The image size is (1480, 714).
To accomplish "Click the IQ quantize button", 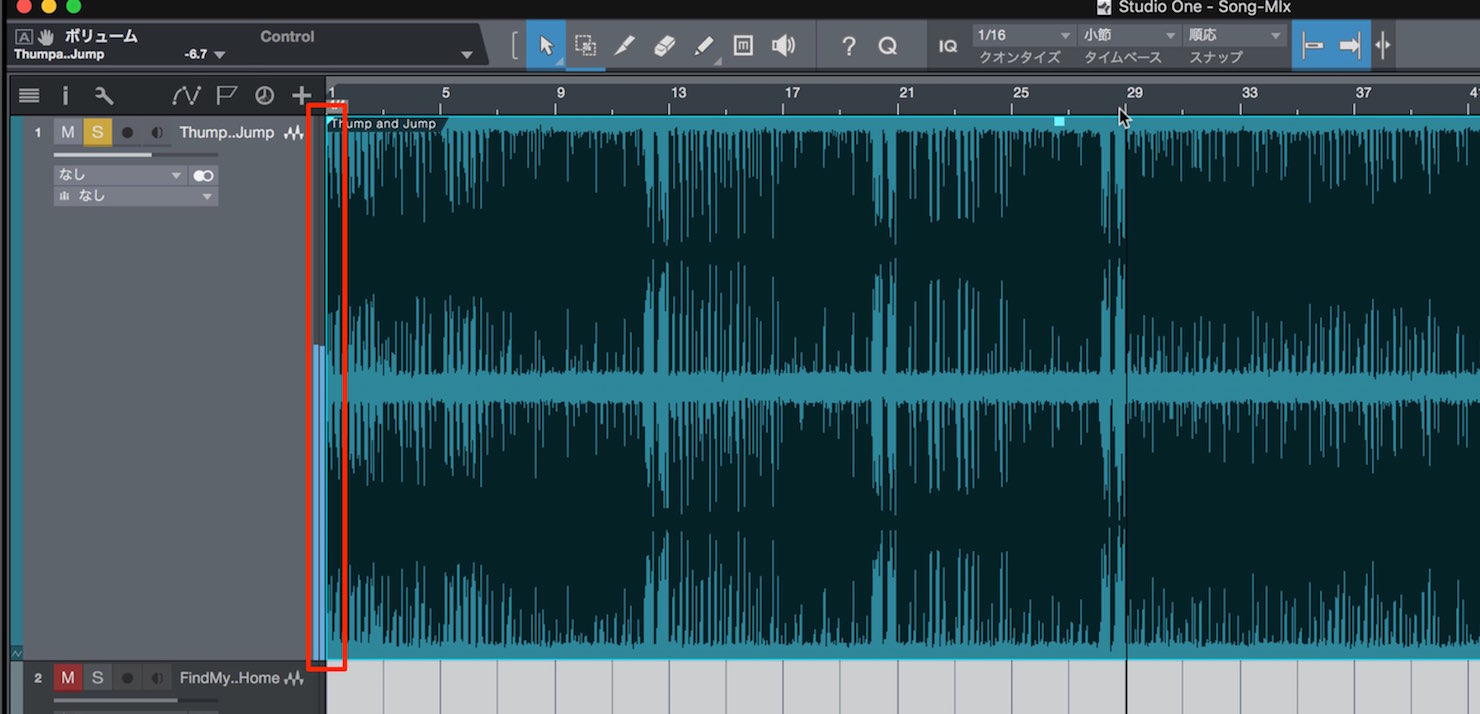I will pos(947,46).
